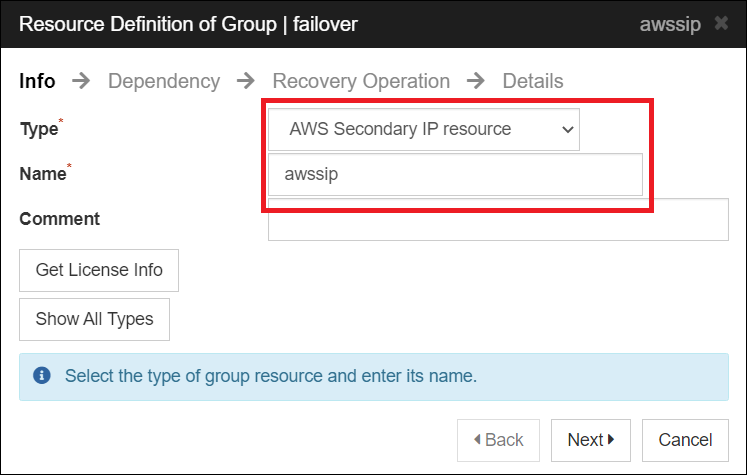
Task: Click the hint text about selecting group resource type
Action: coord(271,376)
